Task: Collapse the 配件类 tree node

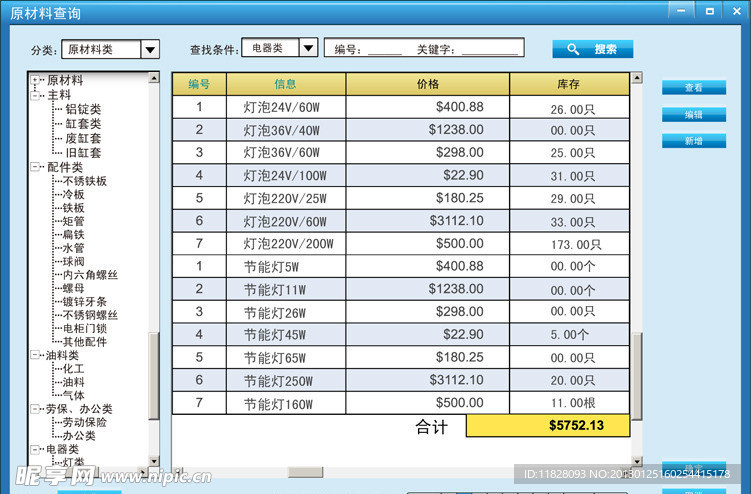Action: click(x=36, y=168)
